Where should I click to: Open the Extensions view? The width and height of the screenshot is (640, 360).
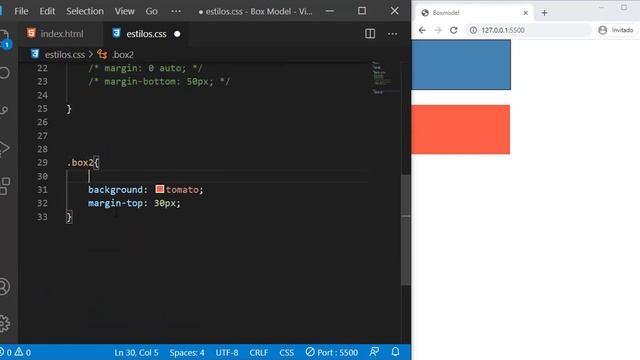point(5,186)
